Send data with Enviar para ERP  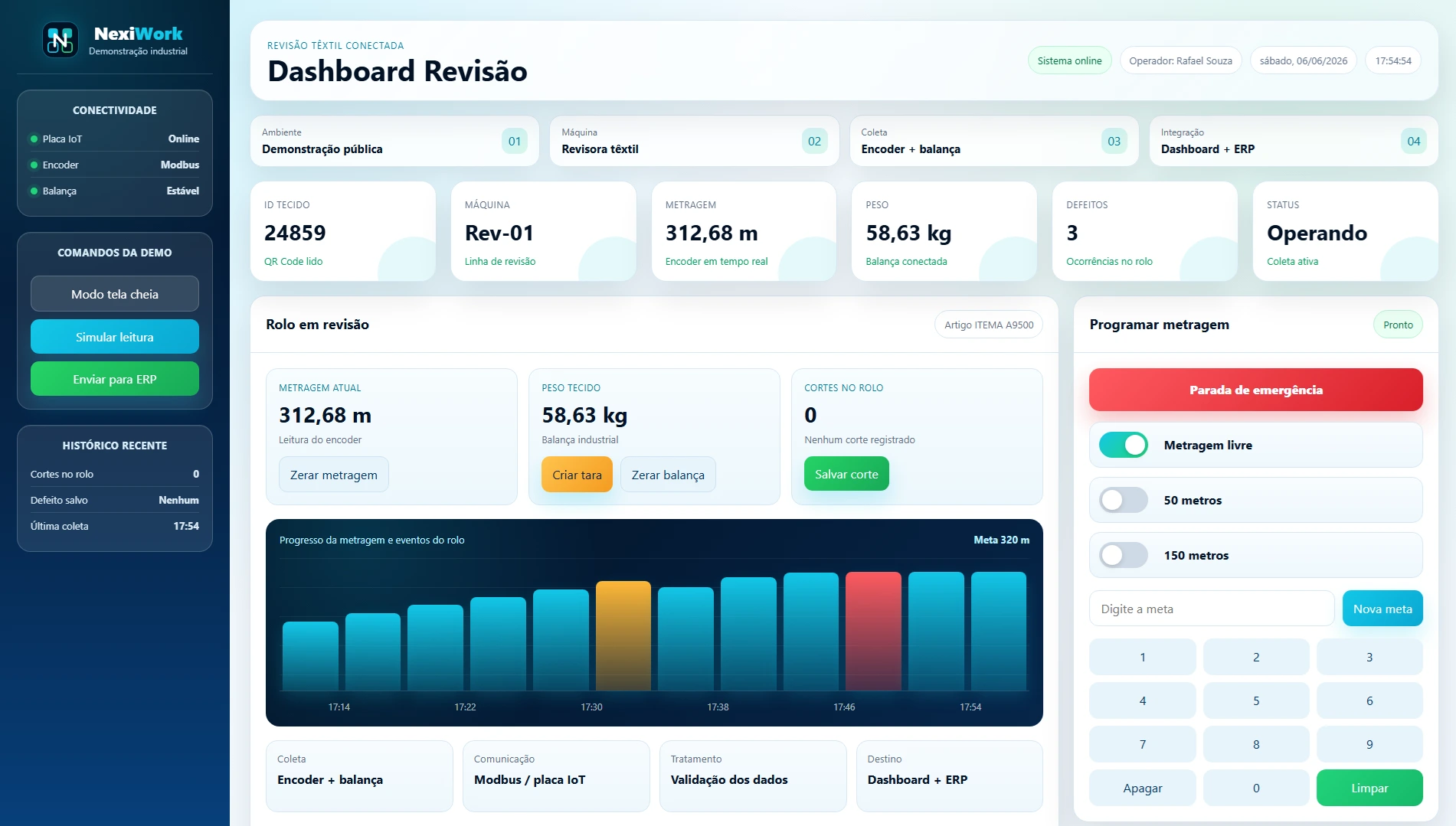[x=115, y=379]
